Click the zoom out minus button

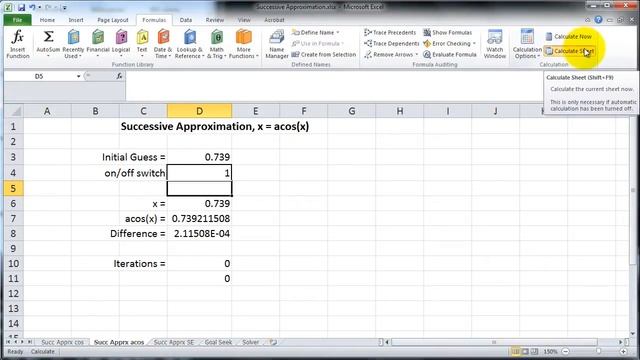[x=566, y=351]
